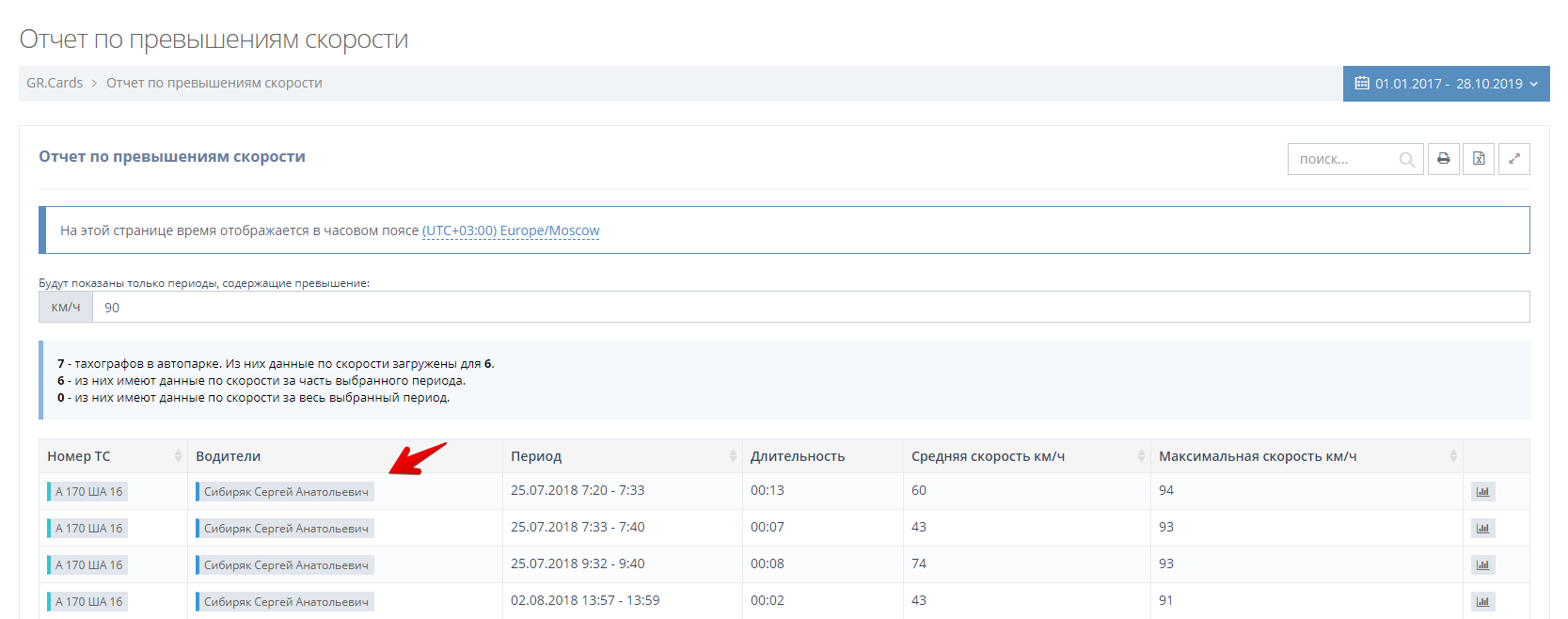Expand the report panel to fullscreen

pyautogui.click(x=1513, y=159)
